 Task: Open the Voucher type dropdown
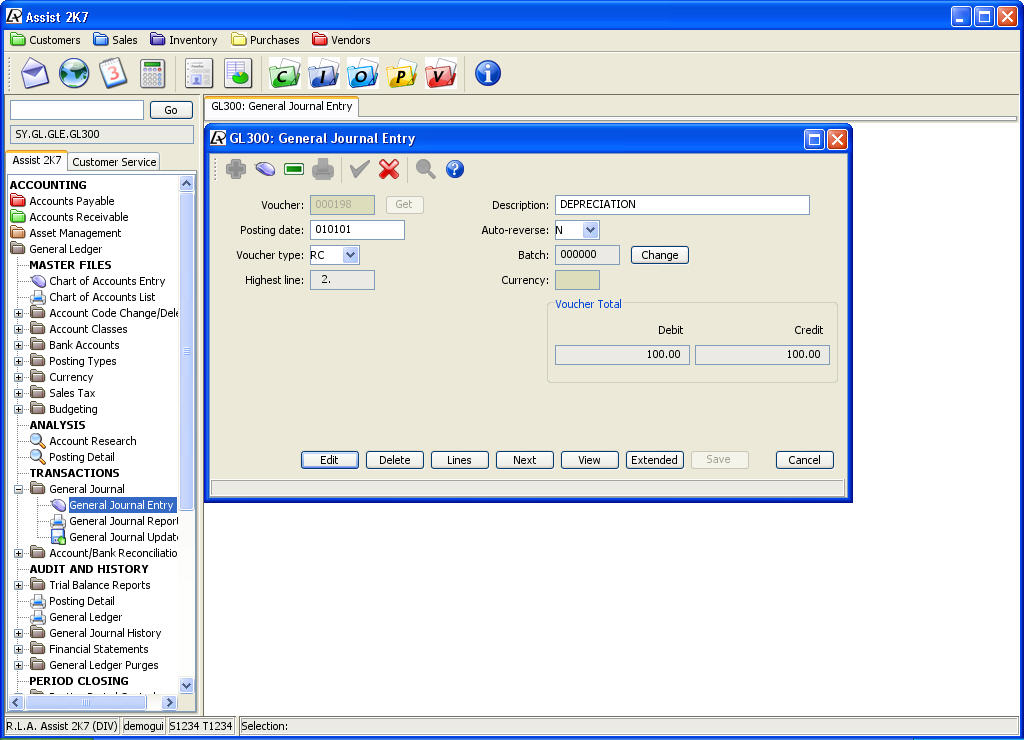pos(351,255)
